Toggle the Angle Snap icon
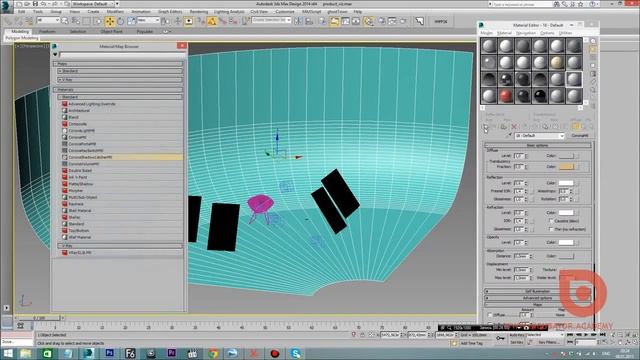The image size is (640, 360). (212, 21)
